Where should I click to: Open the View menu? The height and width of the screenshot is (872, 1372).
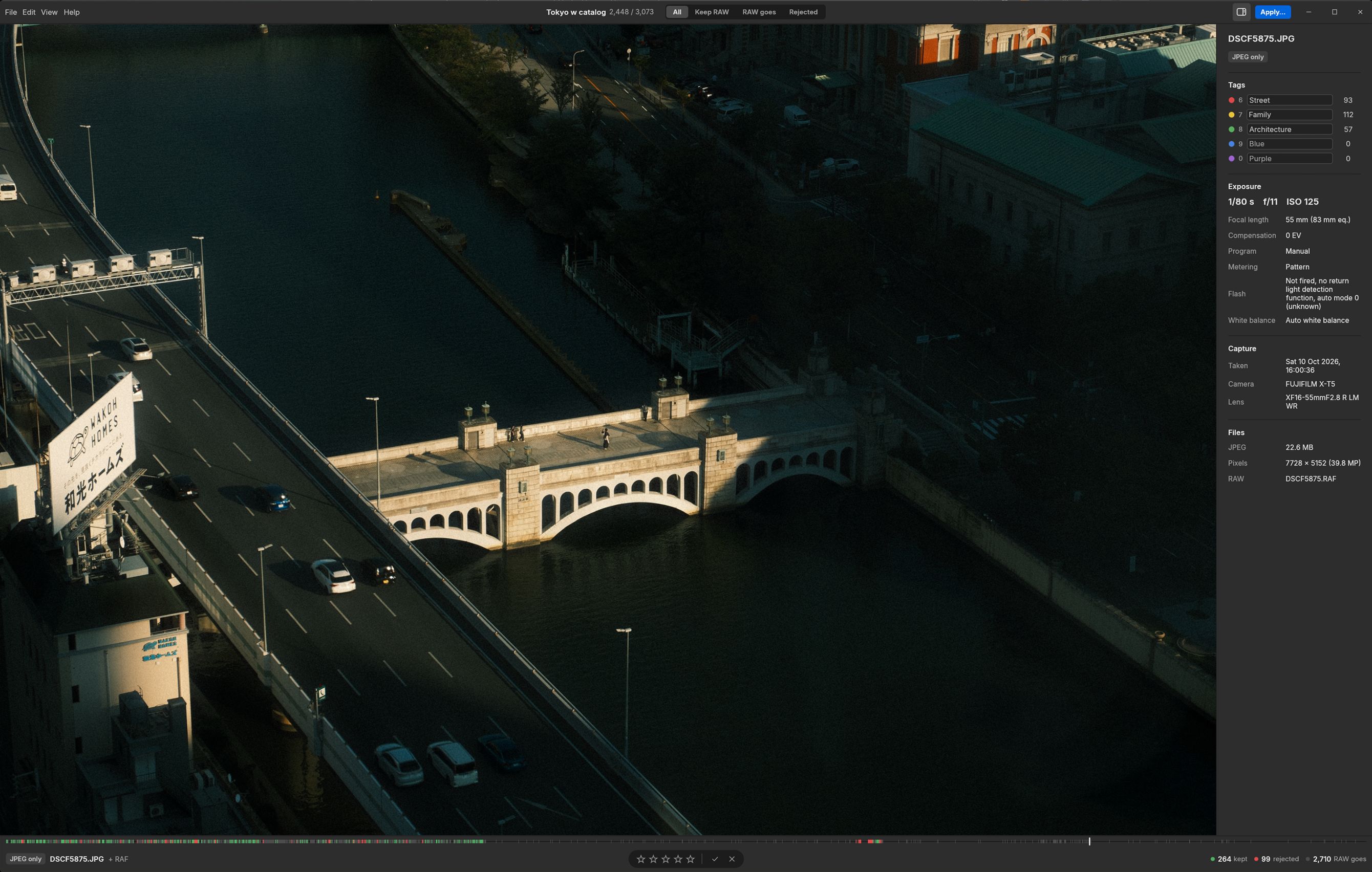point(49,12)
